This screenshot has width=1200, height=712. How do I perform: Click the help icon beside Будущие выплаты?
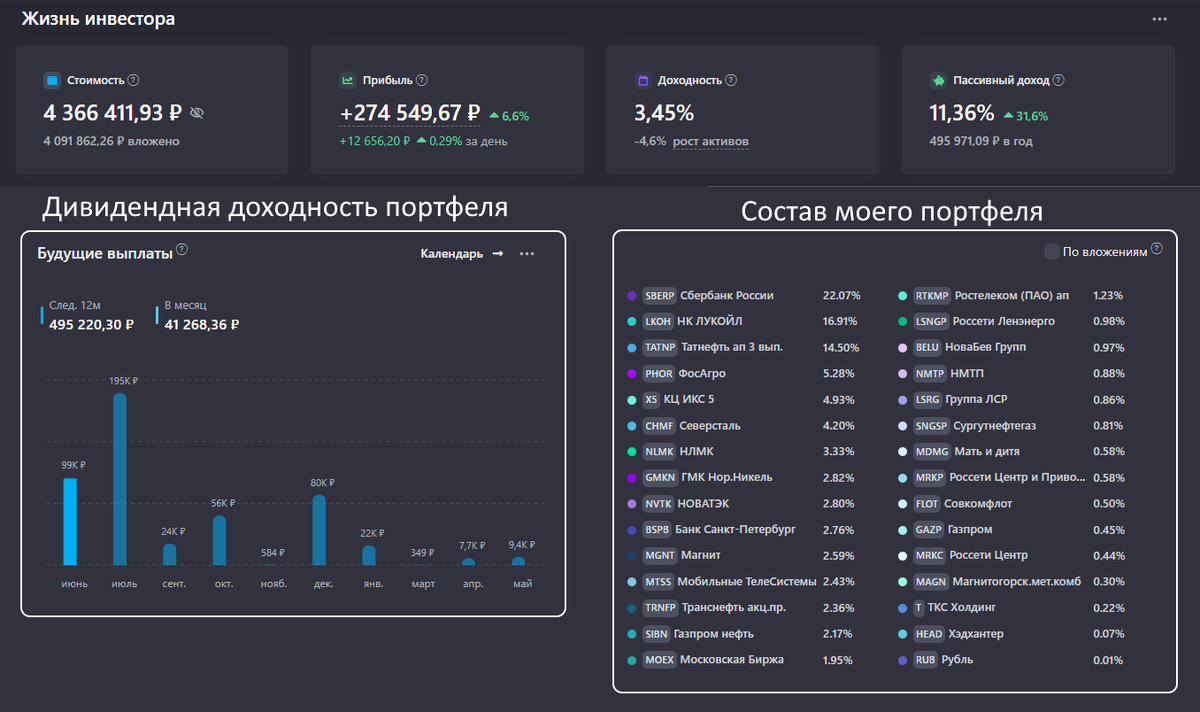coord(182,250)
